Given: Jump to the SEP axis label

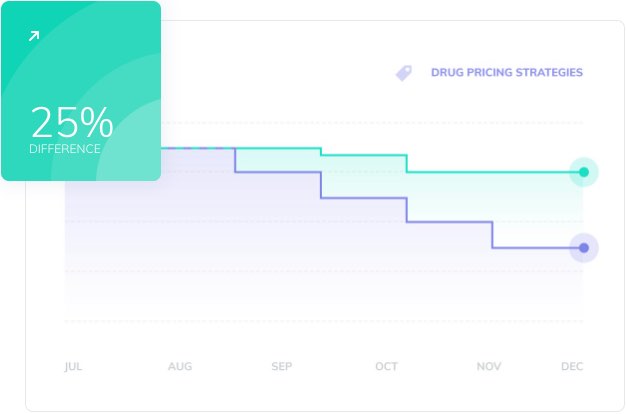Looking at the screenshot, I should (x=282, y=367).
